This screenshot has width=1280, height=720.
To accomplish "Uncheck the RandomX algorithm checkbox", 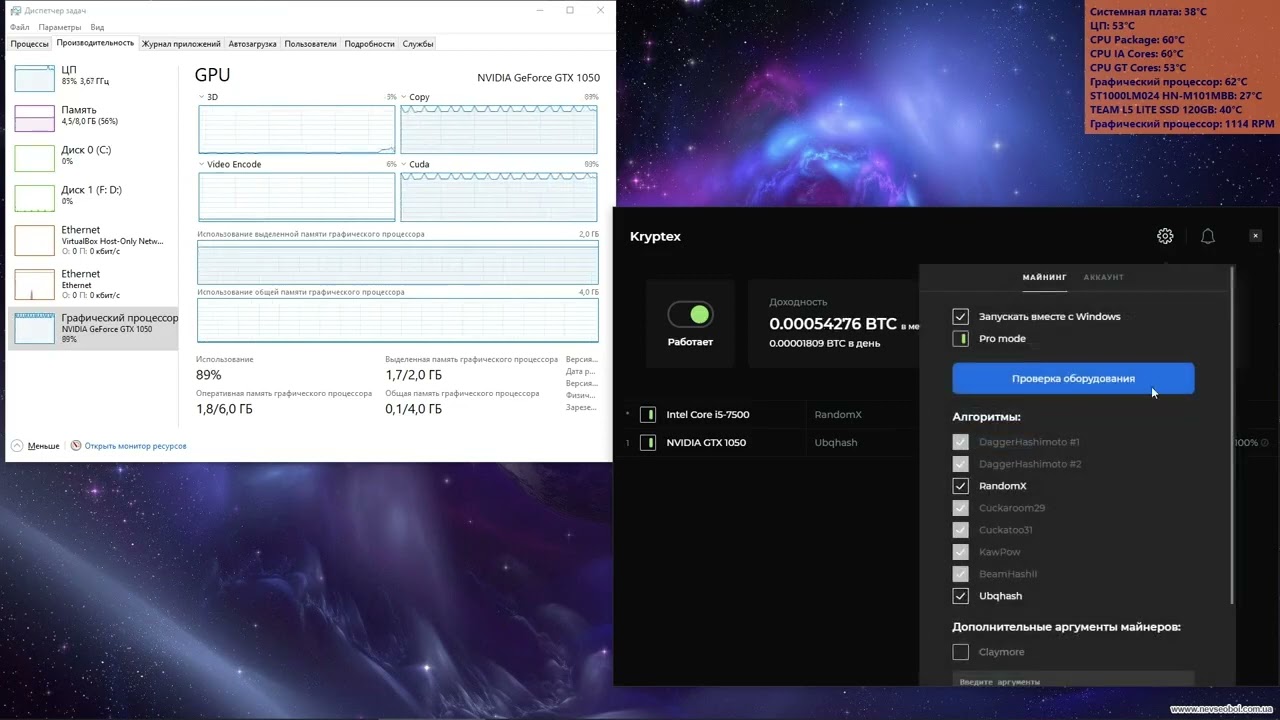I will [960, 486].
